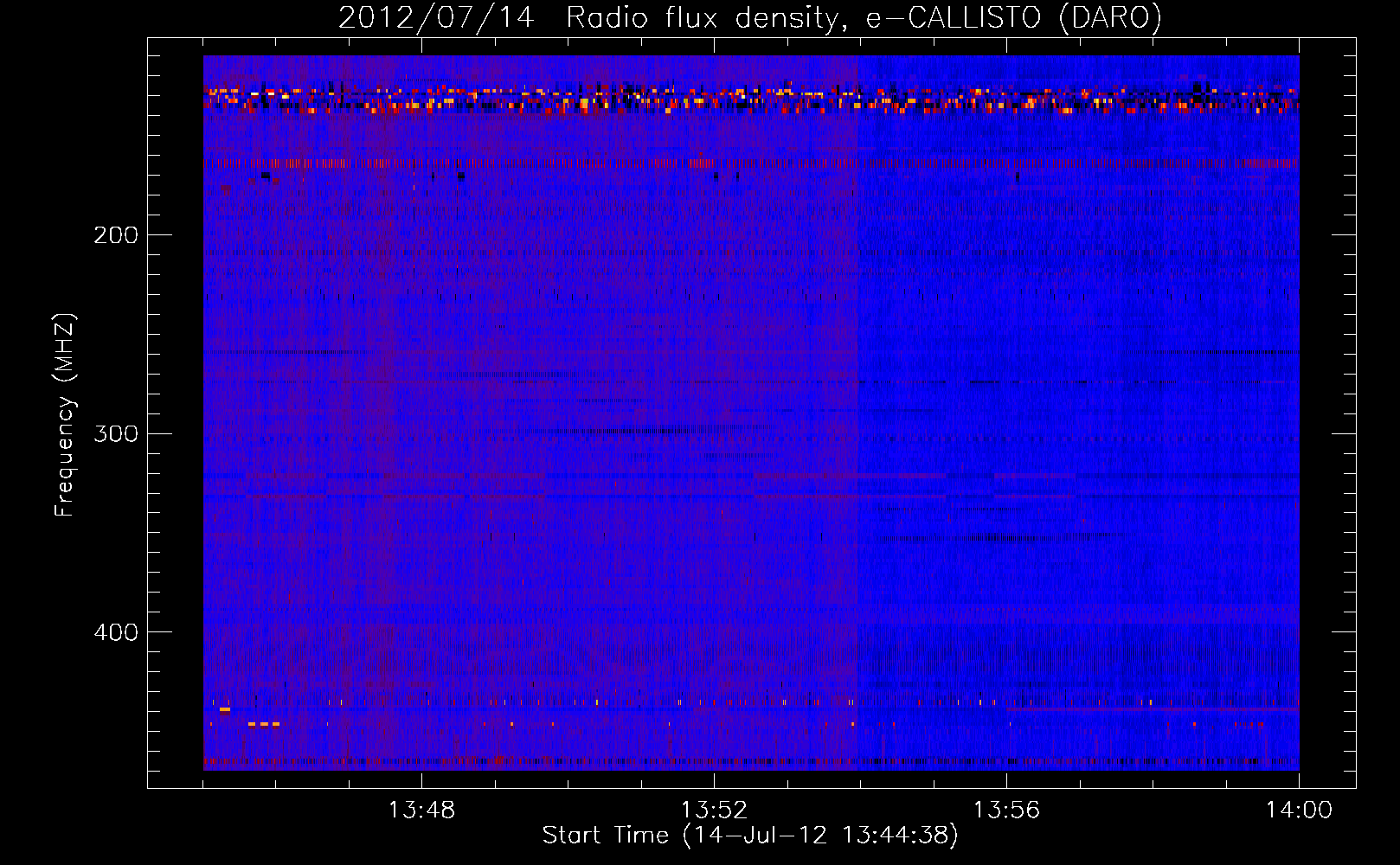
Task: Select the 'Frequency (MHZ)' axis label
Action: 65,414
